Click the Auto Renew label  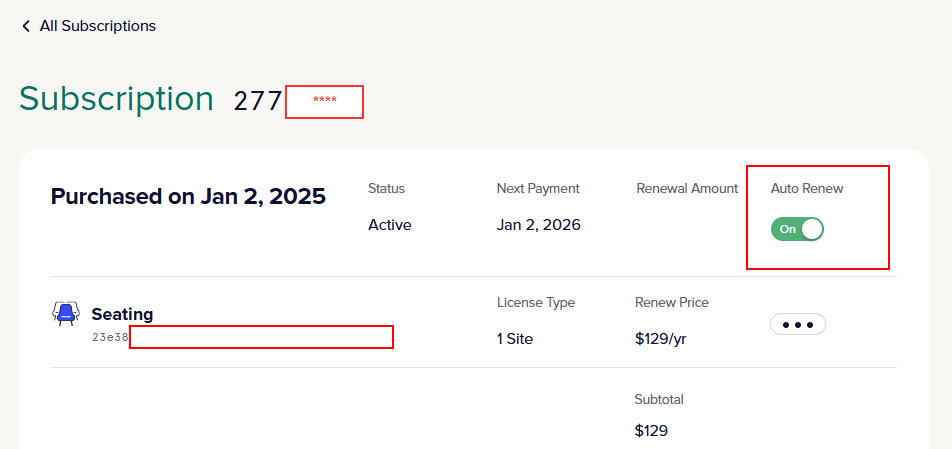(807, 188)
